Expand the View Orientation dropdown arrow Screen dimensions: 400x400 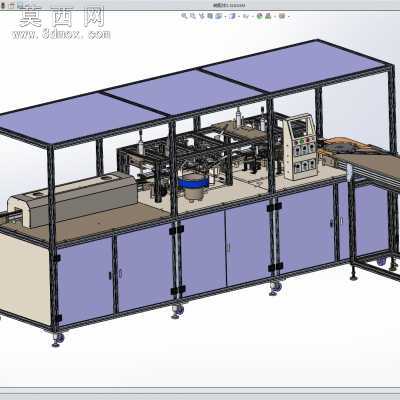[x=225, y=16]
